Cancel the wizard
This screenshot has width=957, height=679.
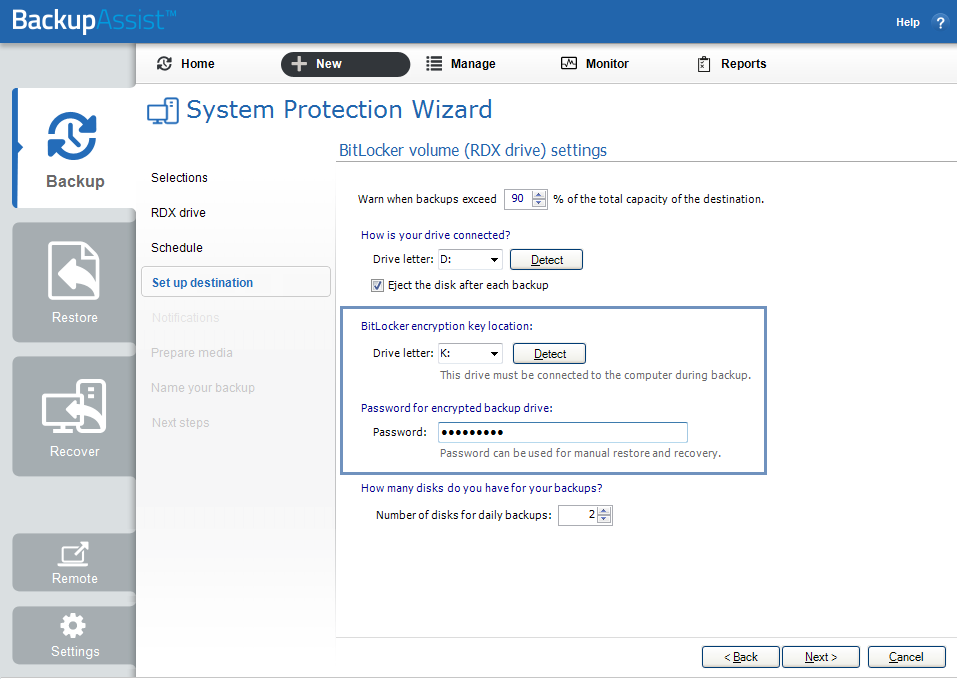(906, 657)
